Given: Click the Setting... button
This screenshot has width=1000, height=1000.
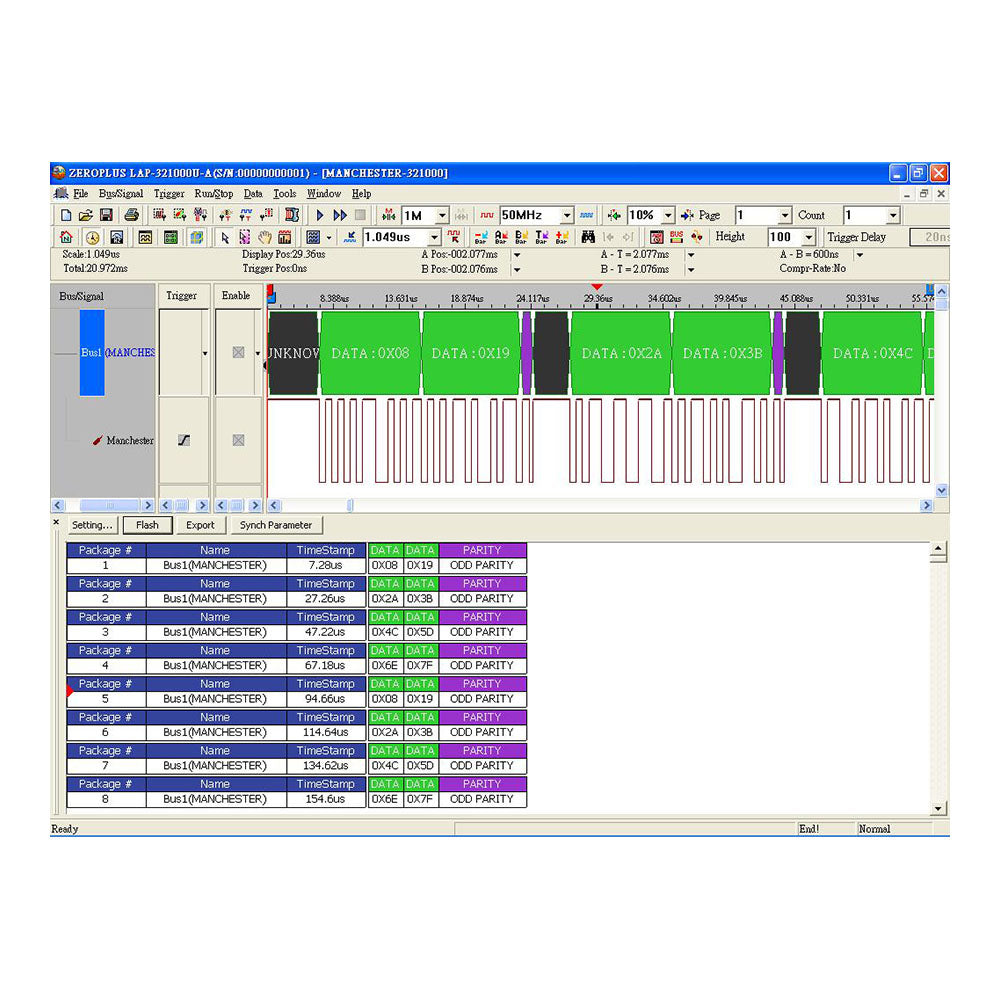Looking at the screenshot, I should [x=92, y=525].
